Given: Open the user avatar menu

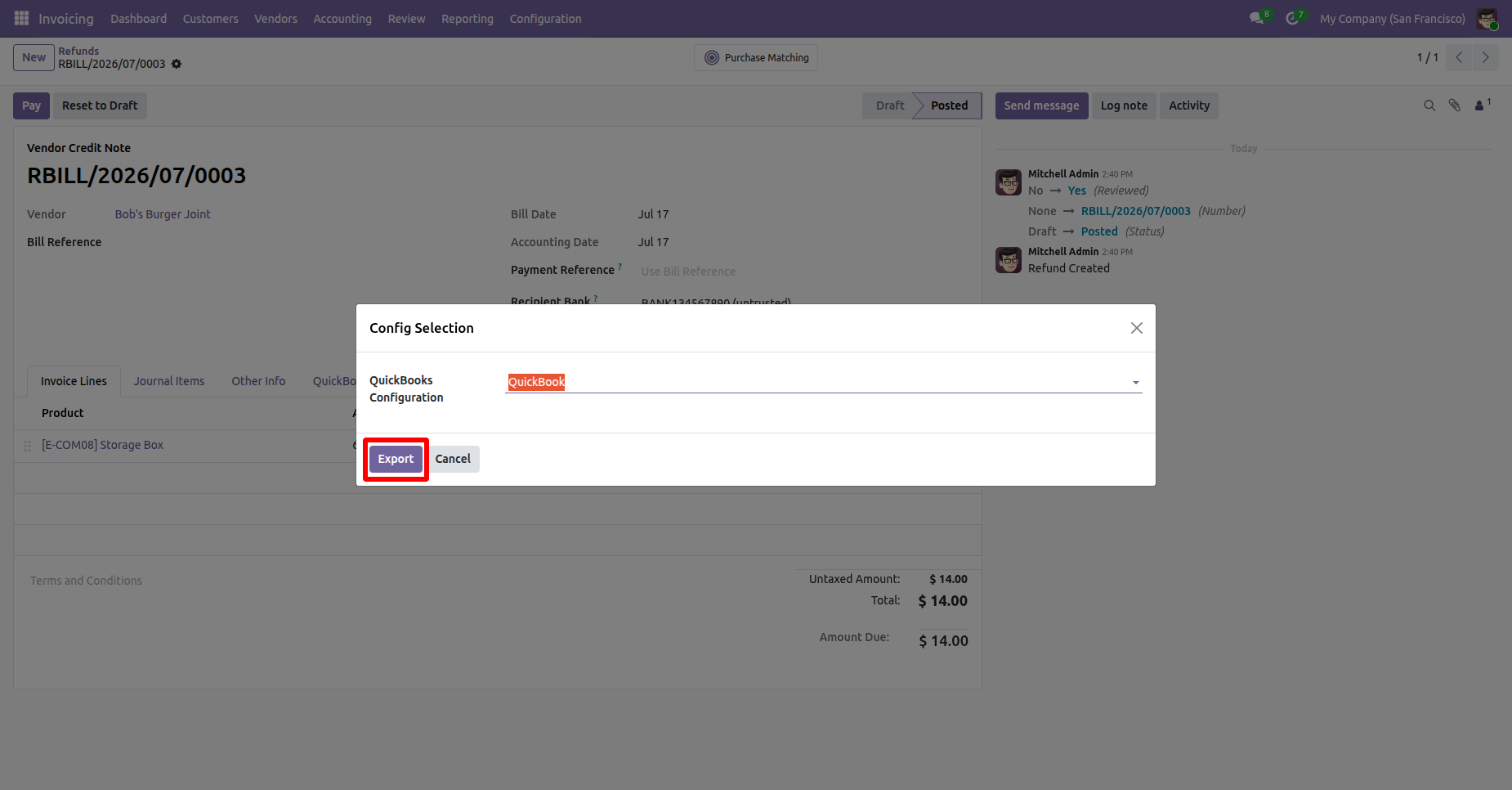Looking at the screenshot, I should coord(1487,19).
